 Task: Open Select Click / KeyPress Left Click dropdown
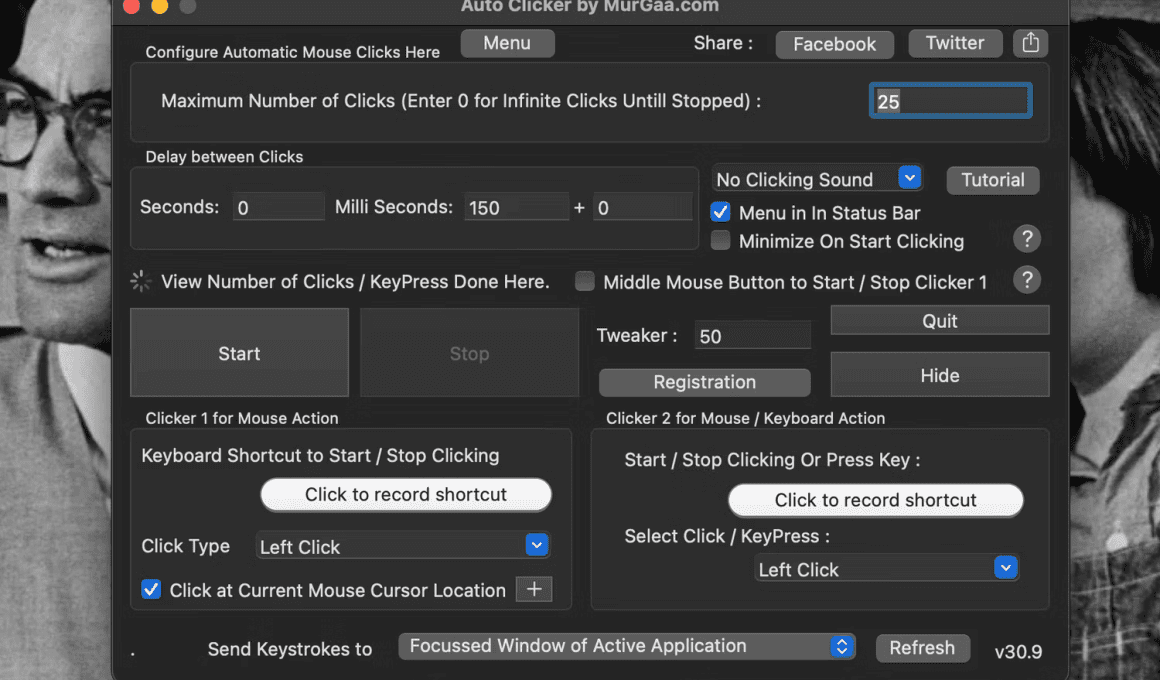point(886,568)
